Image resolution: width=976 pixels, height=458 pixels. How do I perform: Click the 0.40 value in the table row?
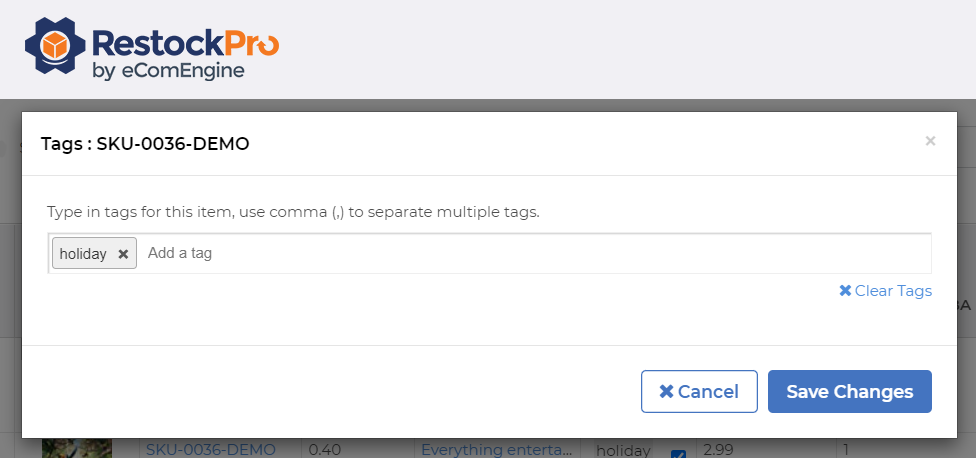(324, 450)
